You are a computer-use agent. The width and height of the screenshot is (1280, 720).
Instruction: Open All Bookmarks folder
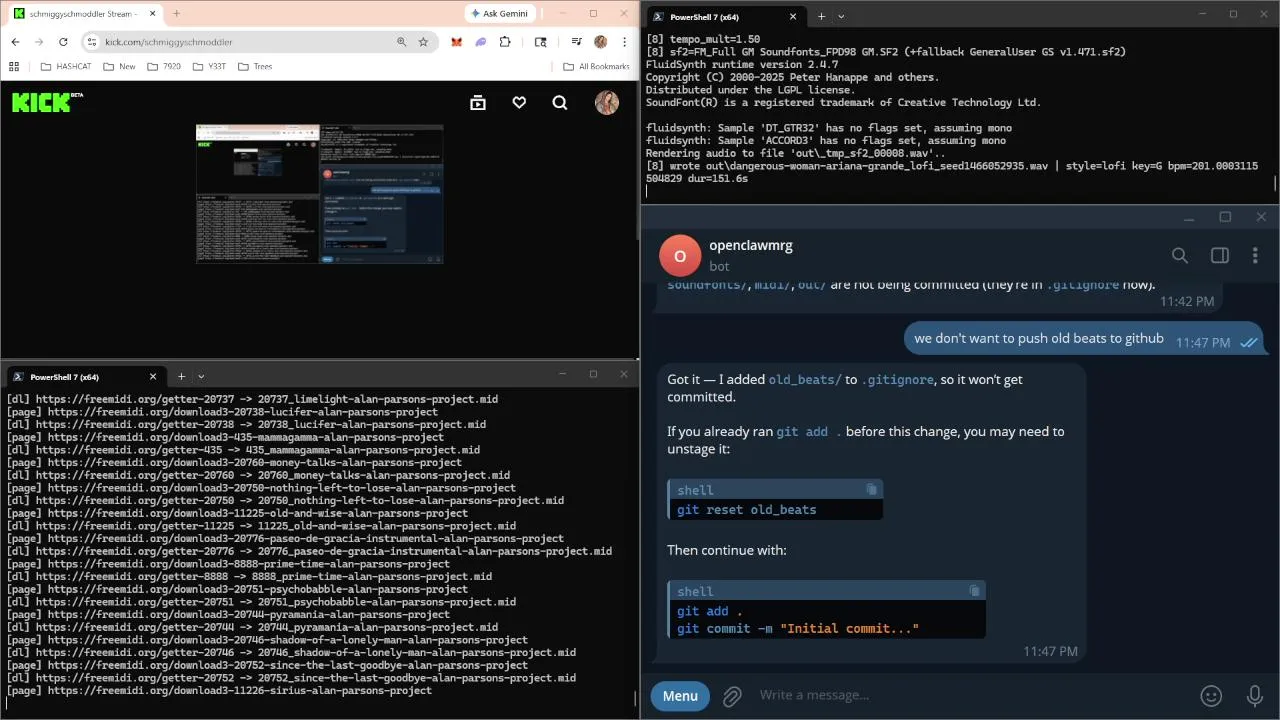click(595, 66)
